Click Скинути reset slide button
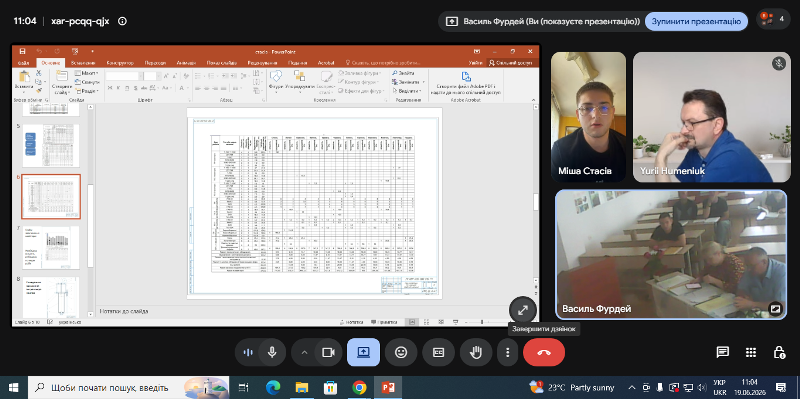 pyautogui.click(x=88, y=82)
